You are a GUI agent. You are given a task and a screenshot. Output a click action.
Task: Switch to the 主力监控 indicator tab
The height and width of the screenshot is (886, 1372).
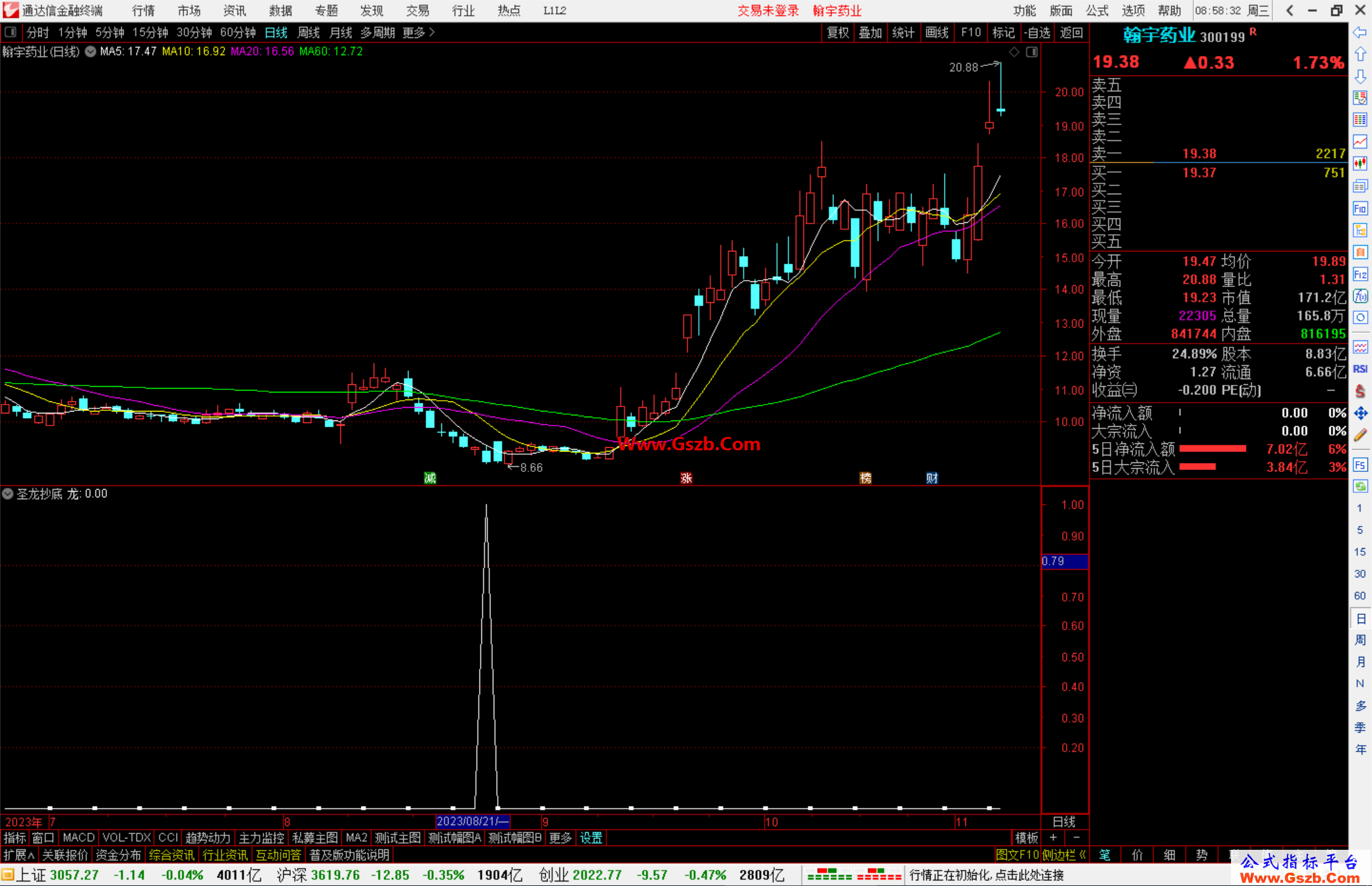click(x=261, y=838)
